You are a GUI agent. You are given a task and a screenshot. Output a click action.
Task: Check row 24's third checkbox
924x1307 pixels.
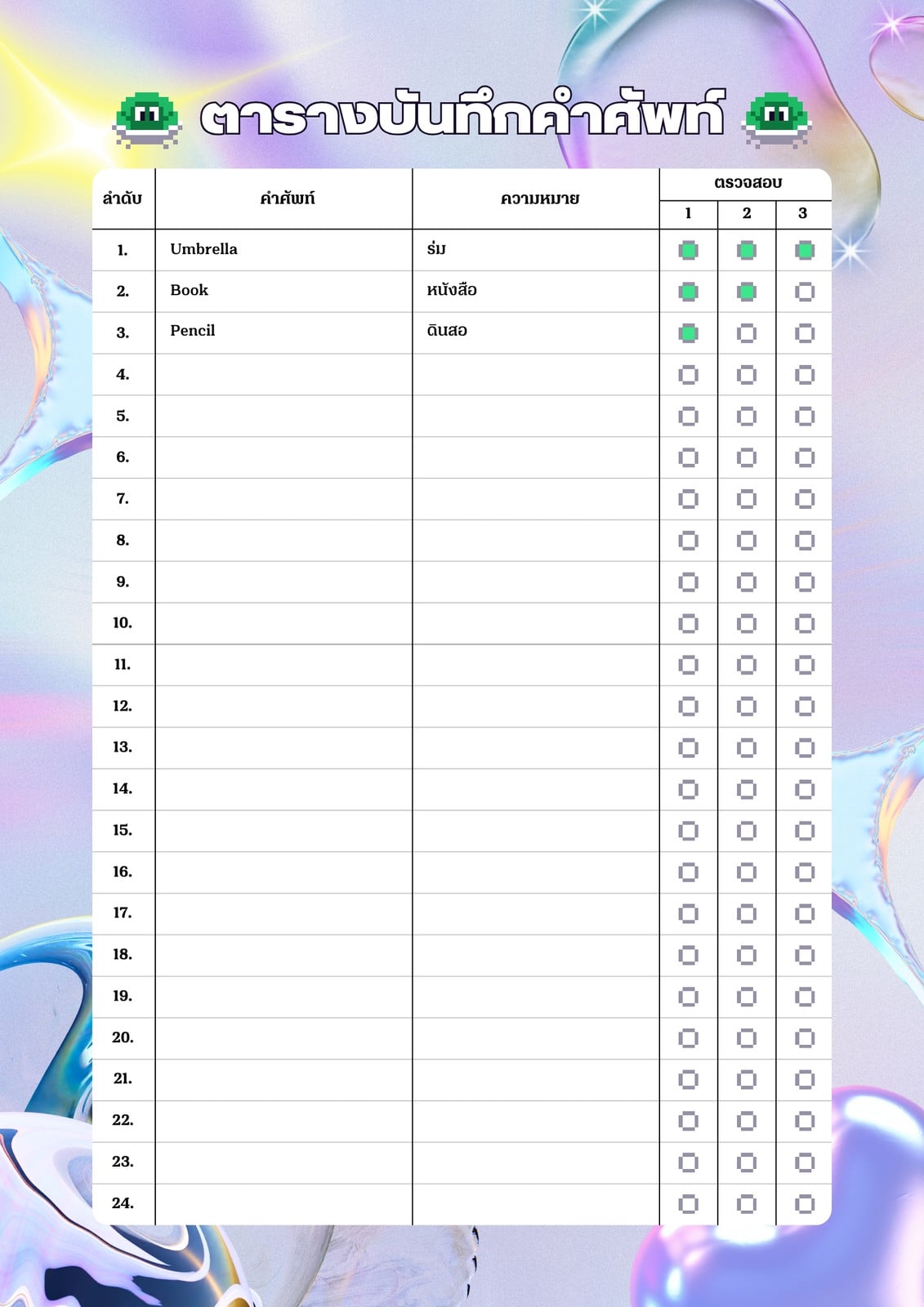click(805, 1203)
